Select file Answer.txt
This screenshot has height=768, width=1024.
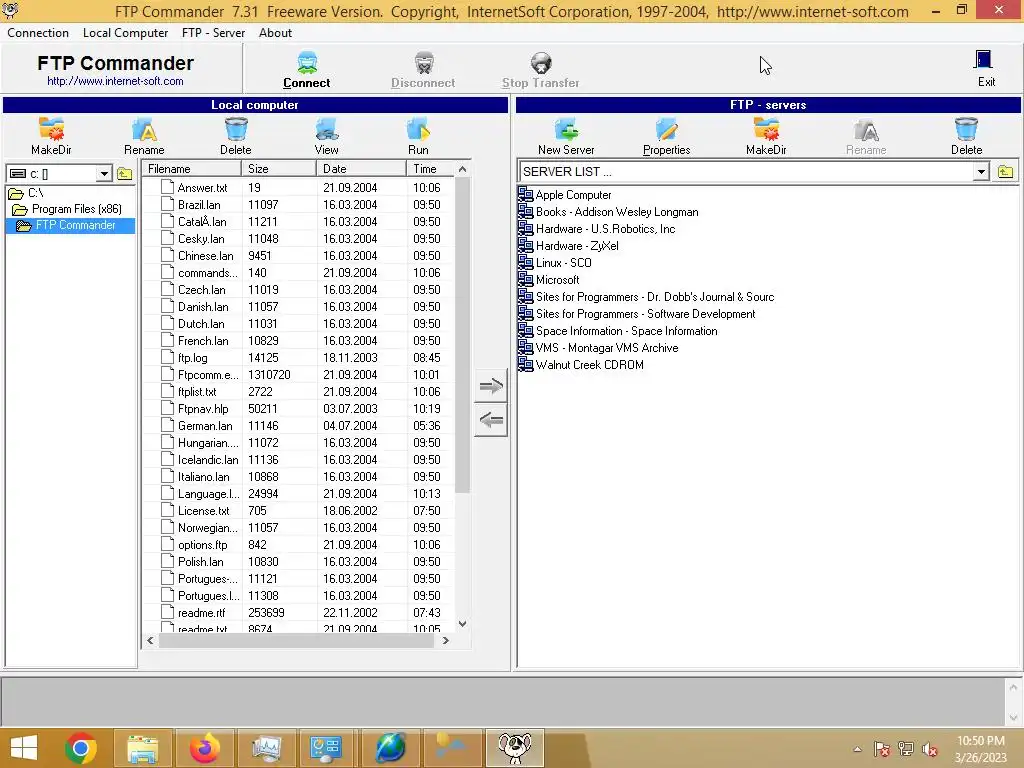click(x=202, y=187)
